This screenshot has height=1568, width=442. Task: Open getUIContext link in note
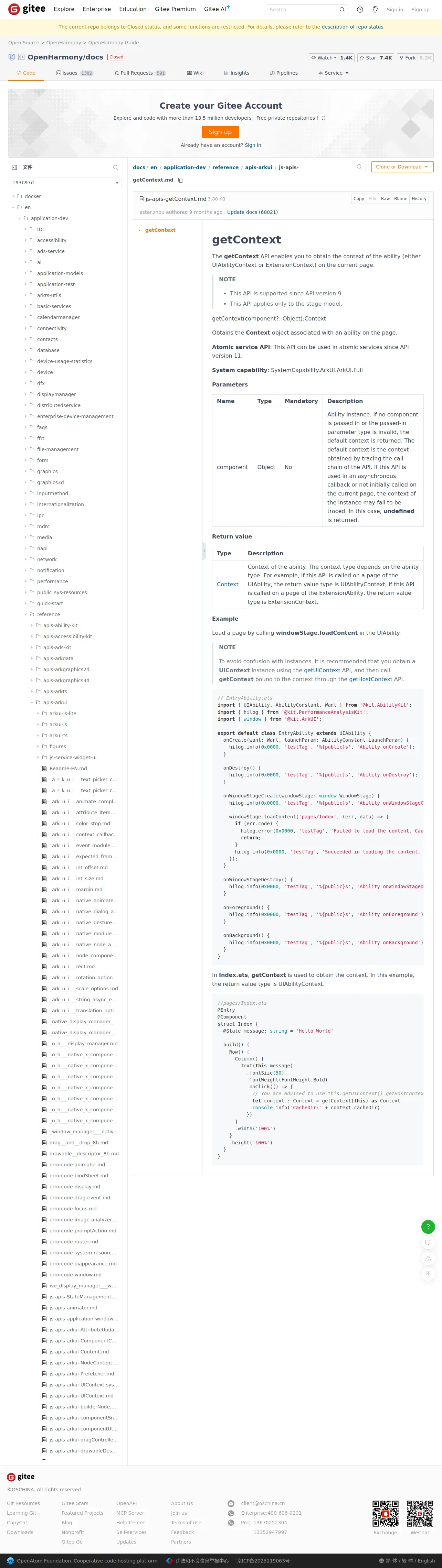click(322, 670)
